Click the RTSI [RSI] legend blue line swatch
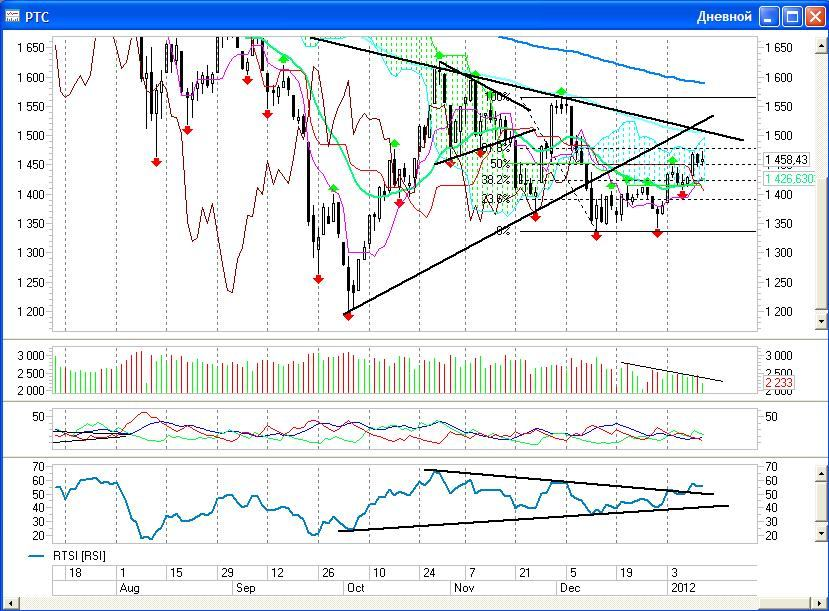 coord(36,556)
